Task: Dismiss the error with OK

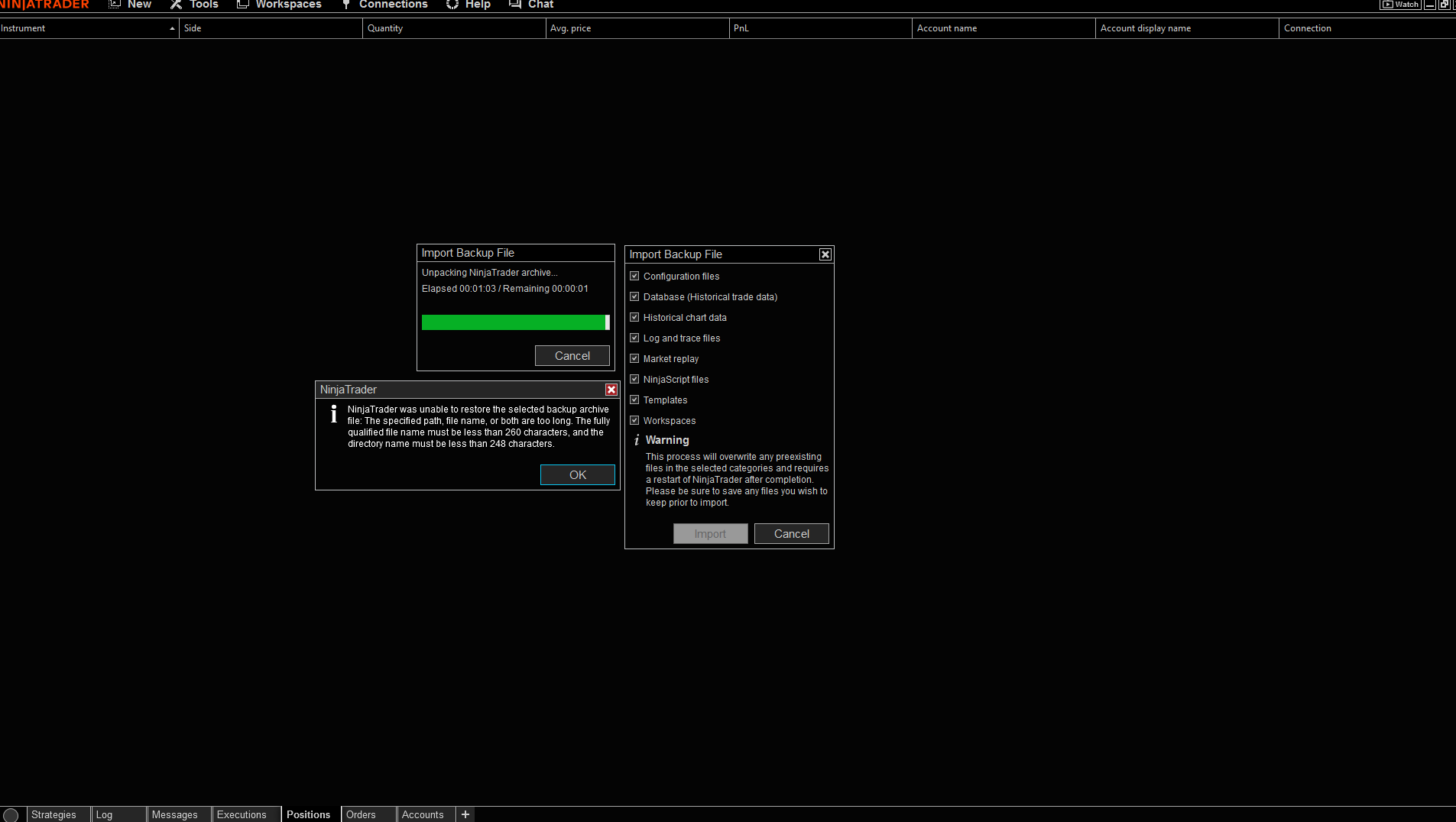Action: point(577,474)
